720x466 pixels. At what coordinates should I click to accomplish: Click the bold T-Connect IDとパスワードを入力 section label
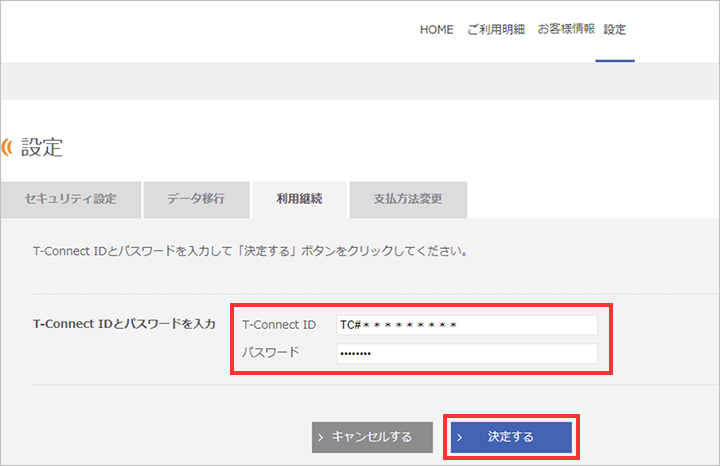(124, 324)
